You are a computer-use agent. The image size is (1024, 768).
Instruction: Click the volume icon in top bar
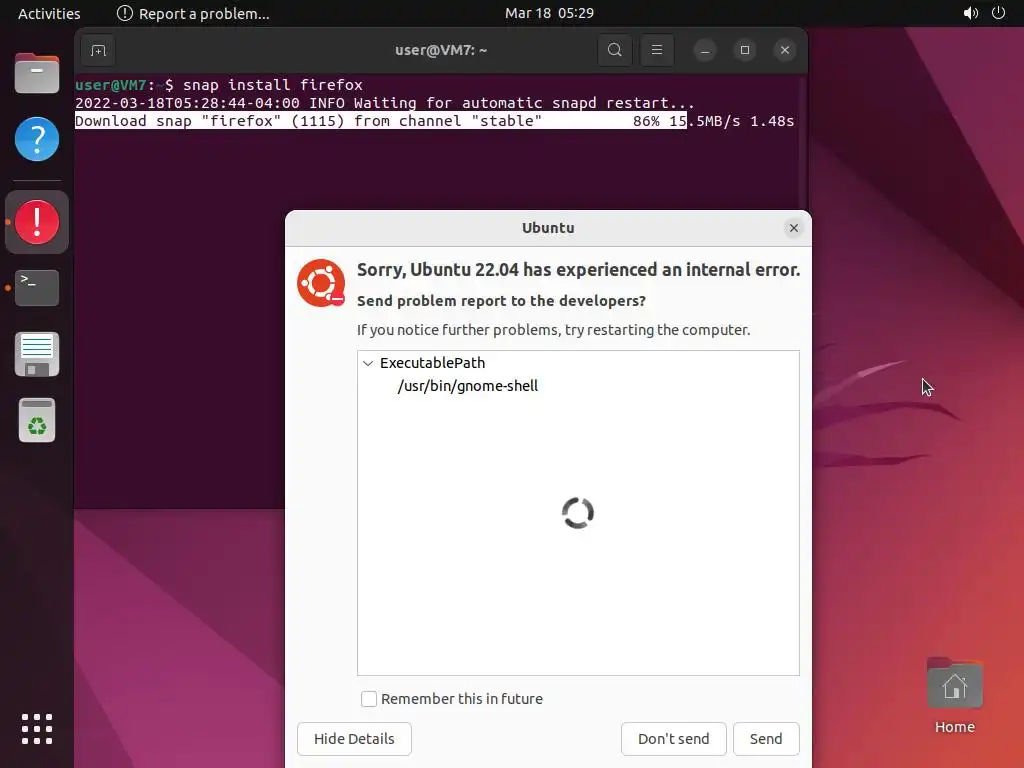[971, 13]
